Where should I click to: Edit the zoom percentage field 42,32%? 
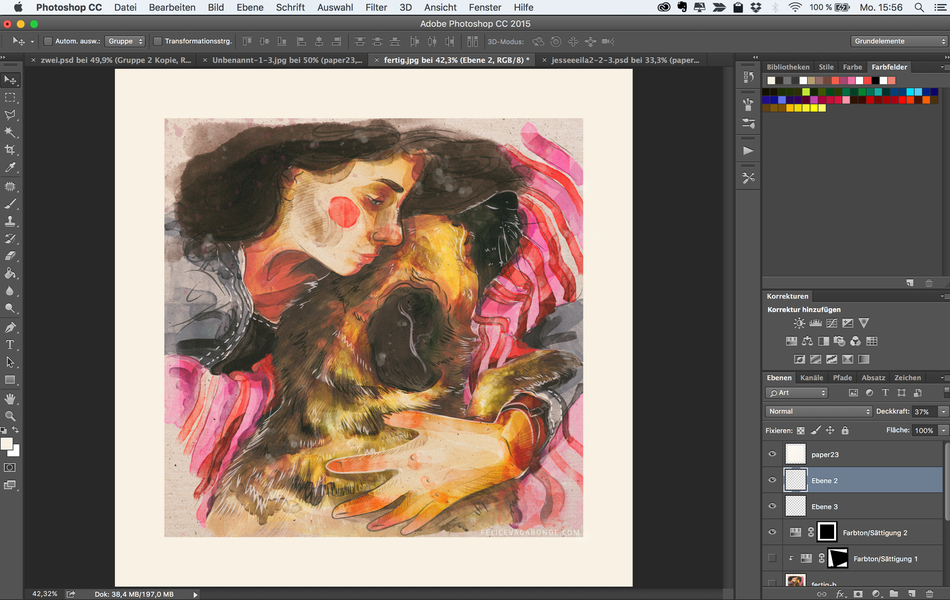(x=44, y=594)
